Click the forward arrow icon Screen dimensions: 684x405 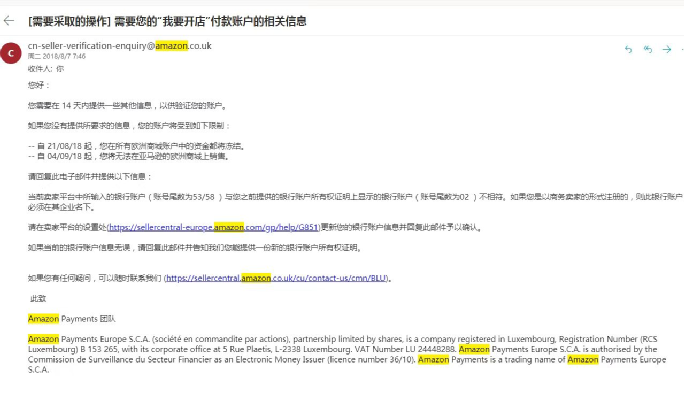667,49
